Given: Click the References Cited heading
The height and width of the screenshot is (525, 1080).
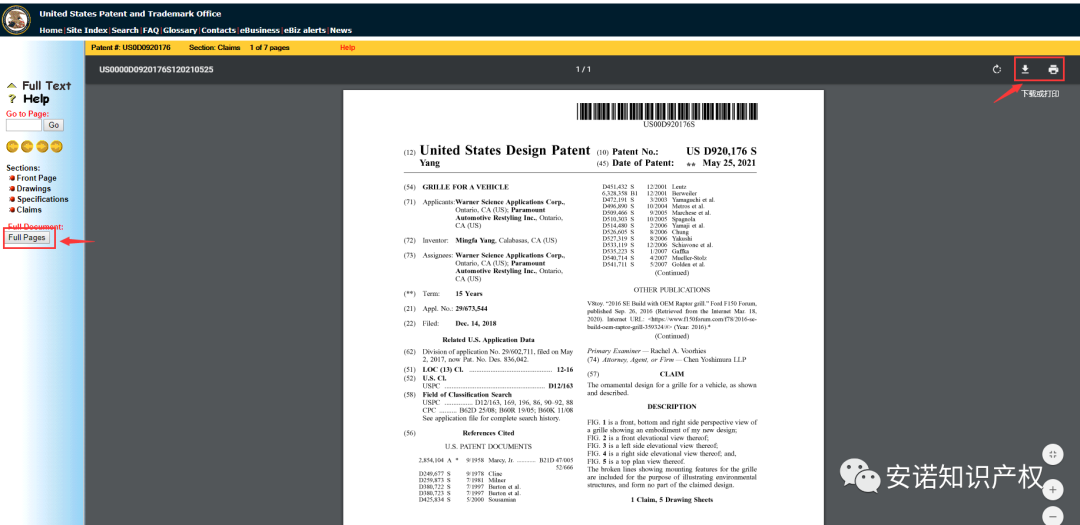Looking at the screenshot, I should (x=488, y=433).
